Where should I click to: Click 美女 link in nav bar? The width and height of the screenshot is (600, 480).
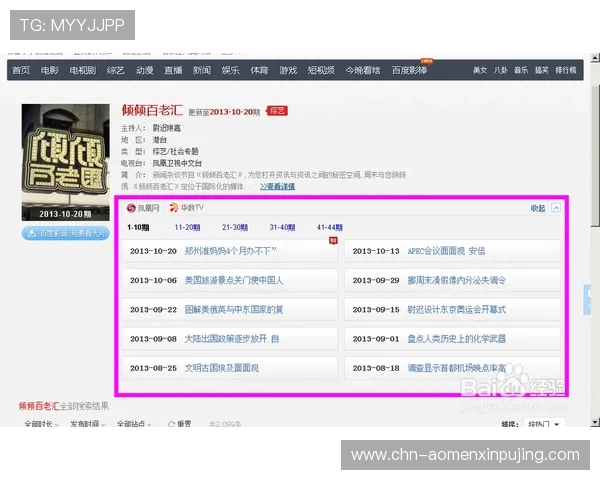(480, 70)
